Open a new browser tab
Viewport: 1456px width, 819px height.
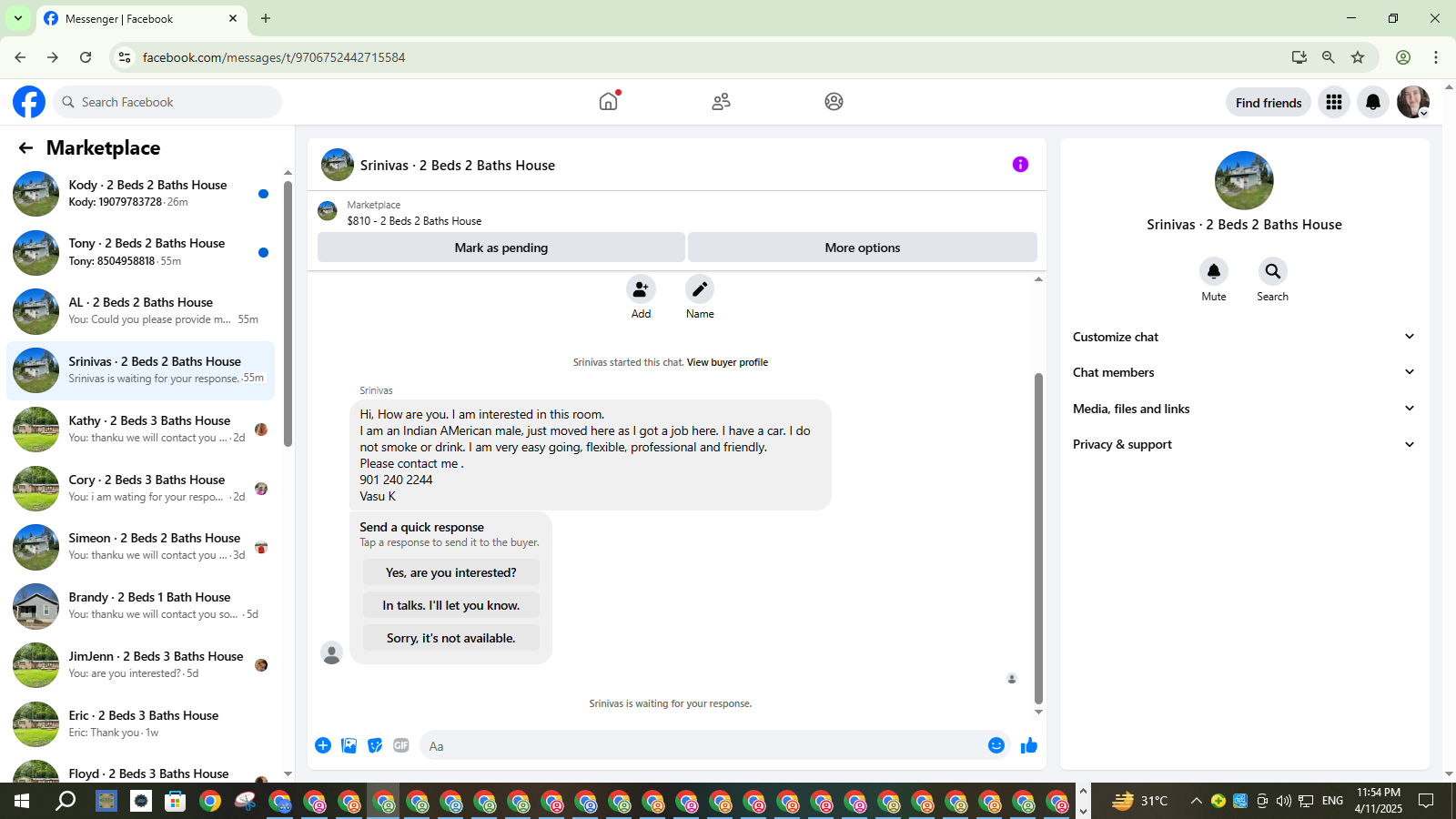pos(266,18)
